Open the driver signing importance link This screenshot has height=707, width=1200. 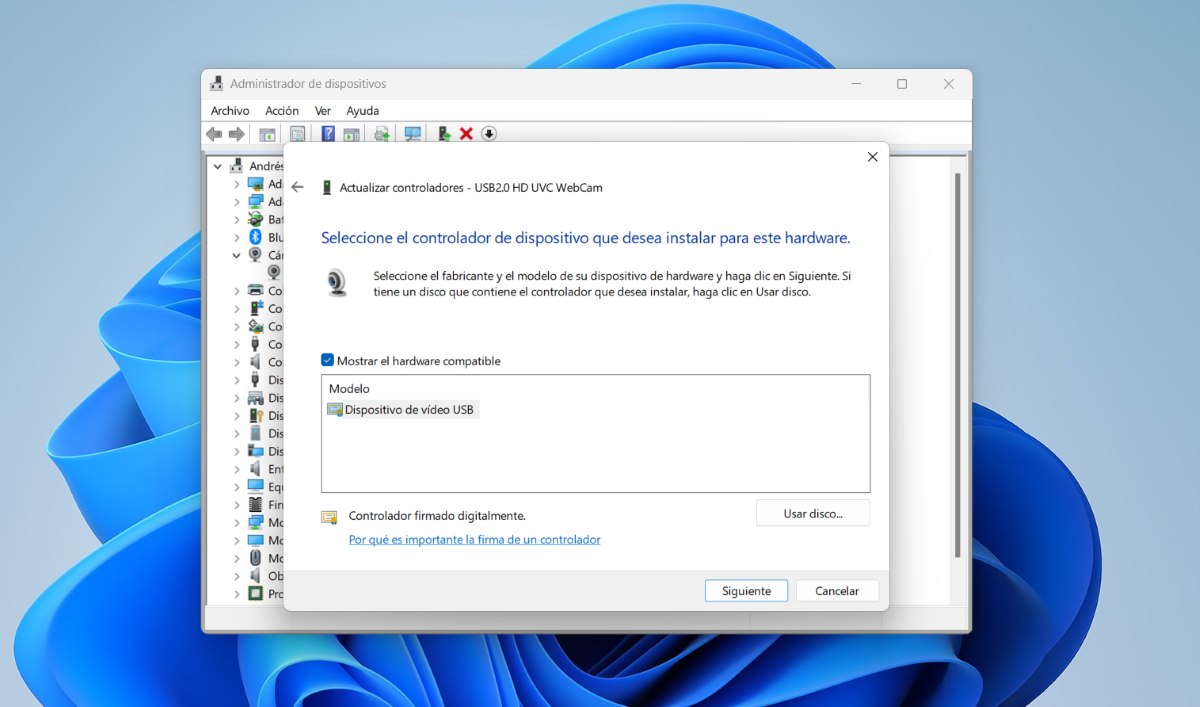(474, 540)
